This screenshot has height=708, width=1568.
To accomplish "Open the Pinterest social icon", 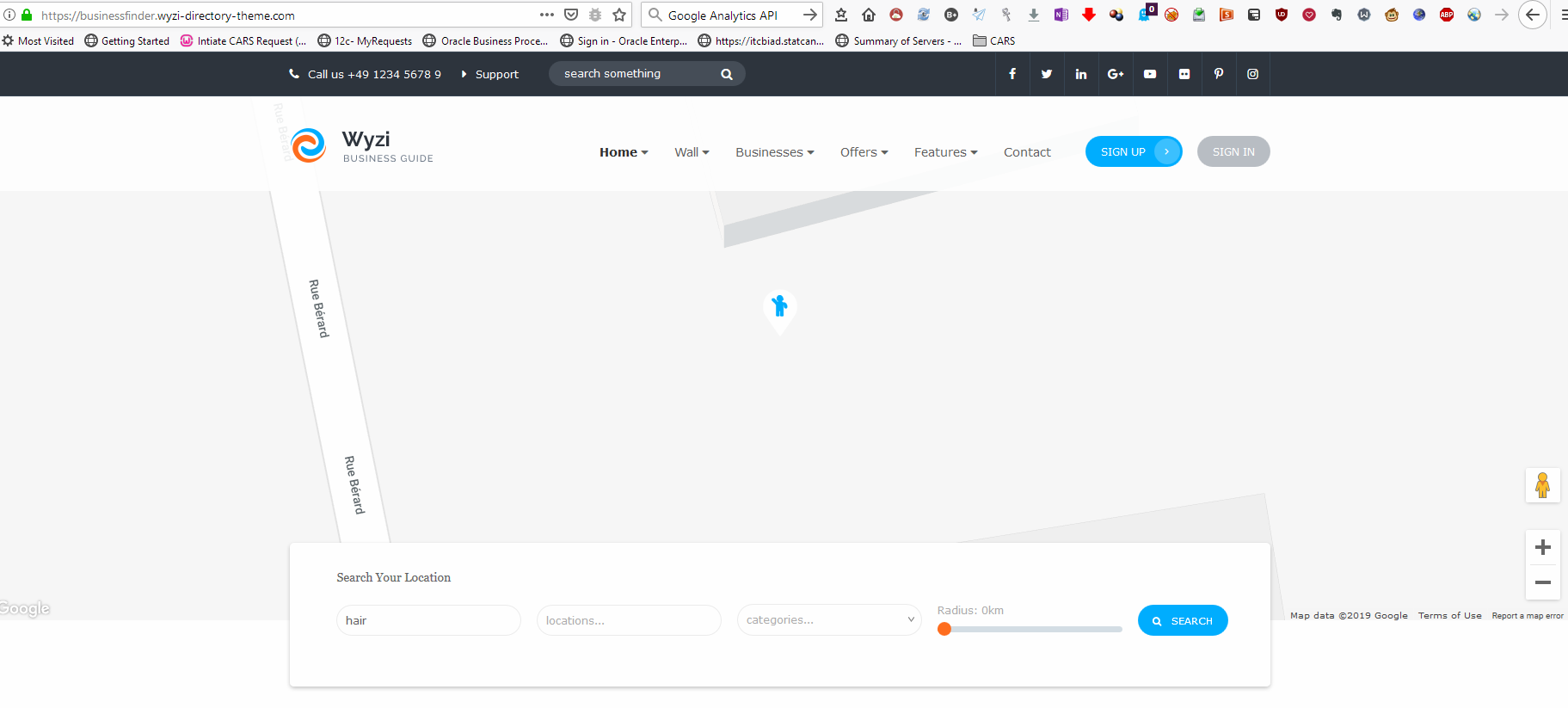I will pyautogui.click(x=1219, y=74).
